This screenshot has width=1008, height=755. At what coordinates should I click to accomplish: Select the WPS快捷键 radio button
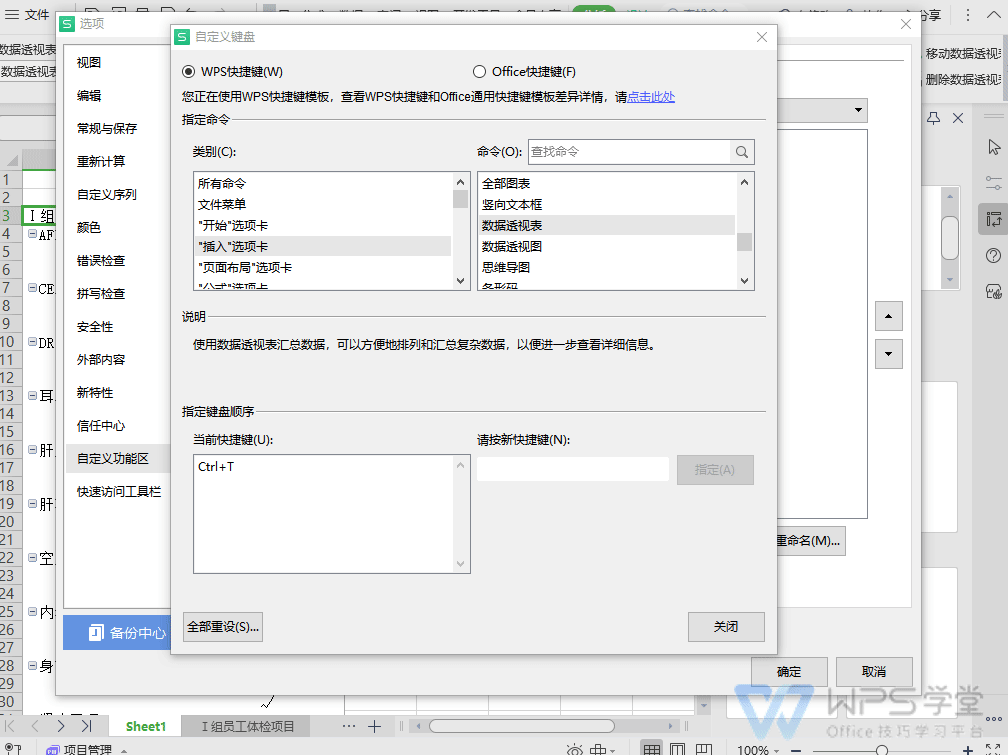[x=188, y=71]
